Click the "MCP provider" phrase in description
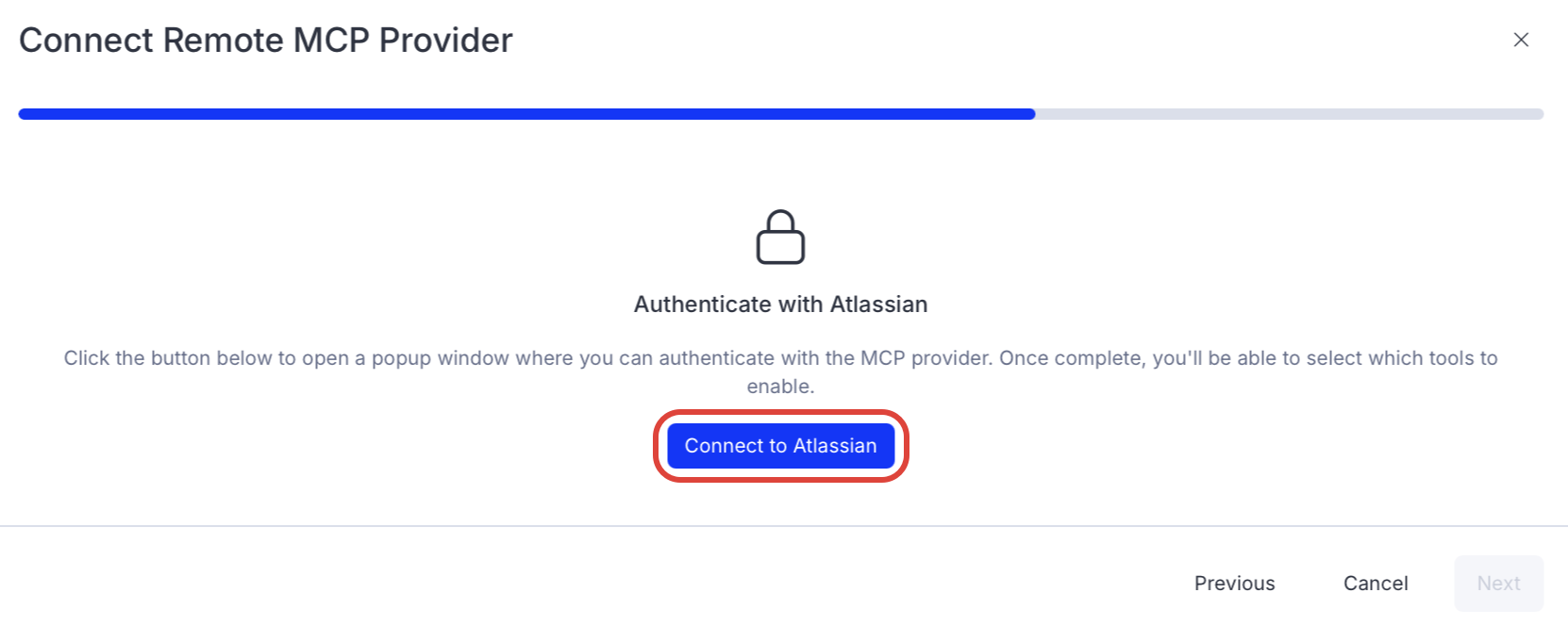 pos(926,358)
